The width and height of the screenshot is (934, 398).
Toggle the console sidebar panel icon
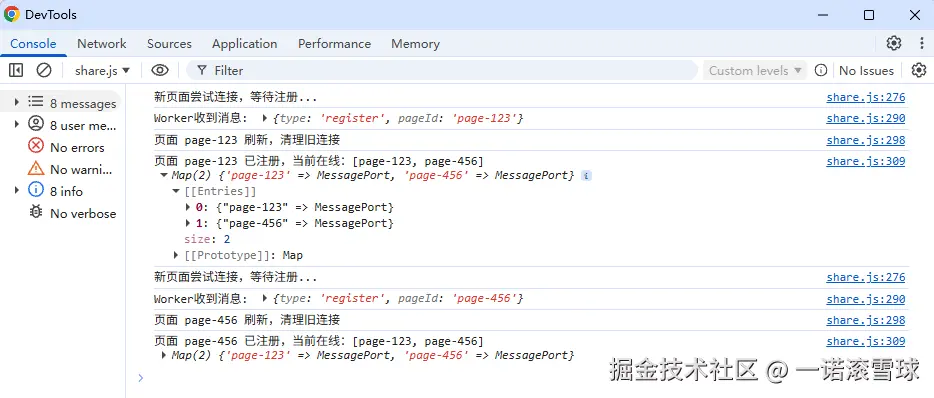pyautogui.click(x=16, y=70)
